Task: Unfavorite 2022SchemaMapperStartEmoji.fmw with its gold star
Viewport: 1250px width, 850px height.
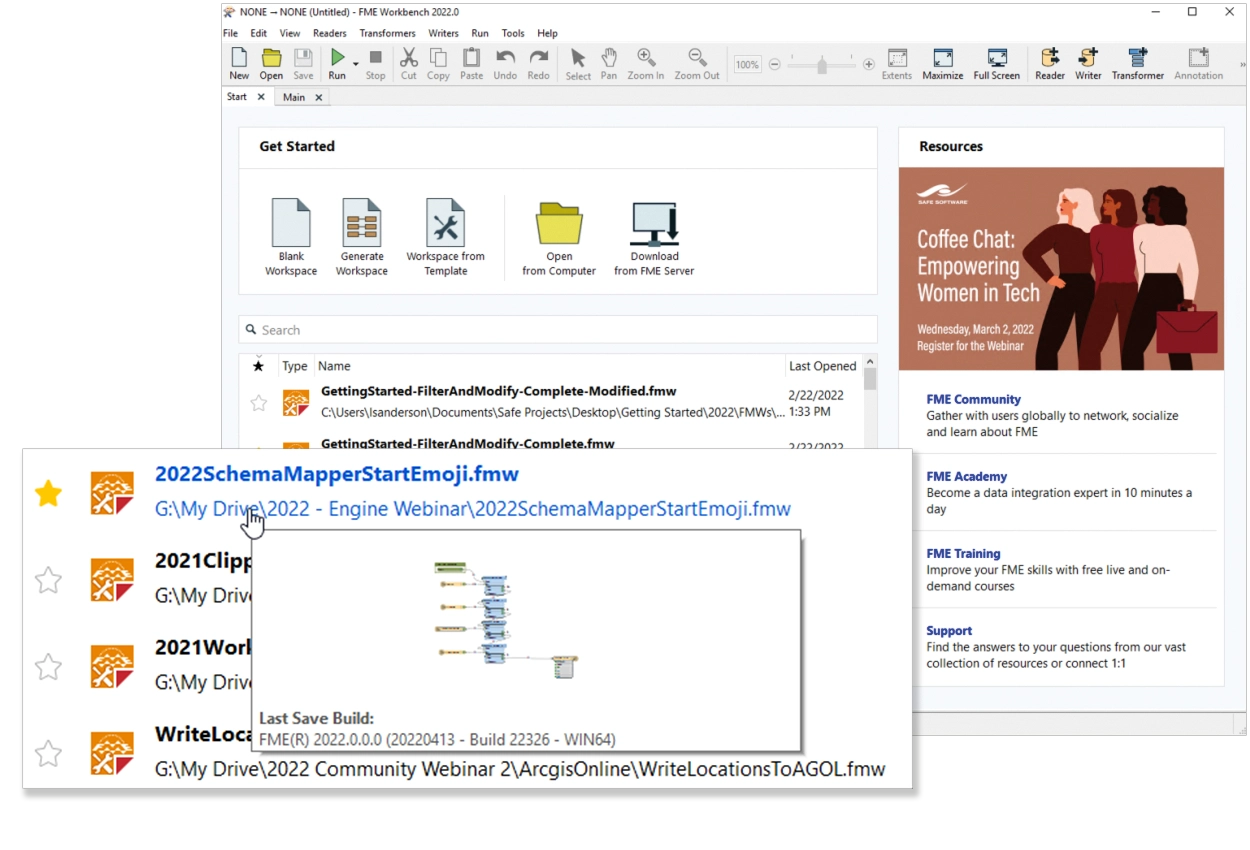Action: 48,493
